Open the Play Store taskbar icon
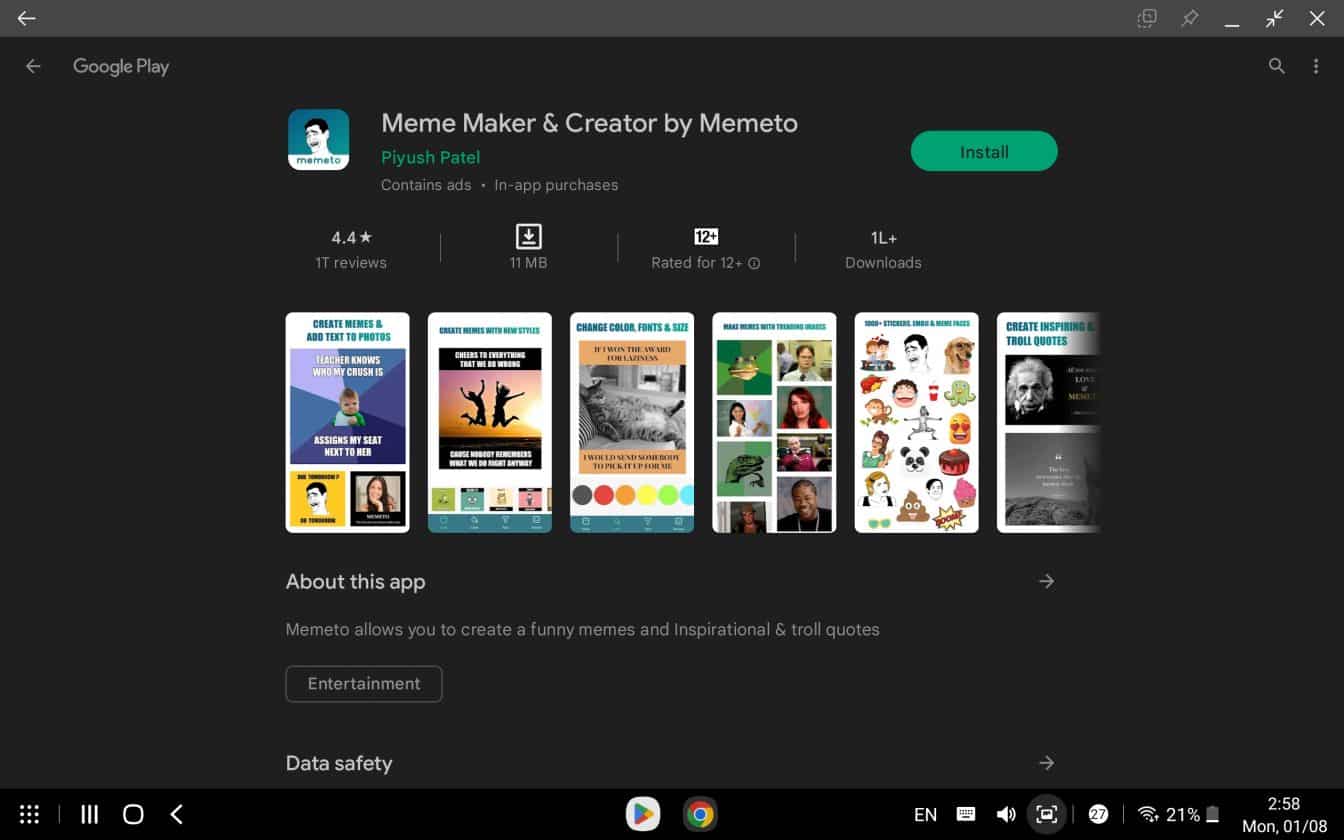 click(x=643, y=814)
